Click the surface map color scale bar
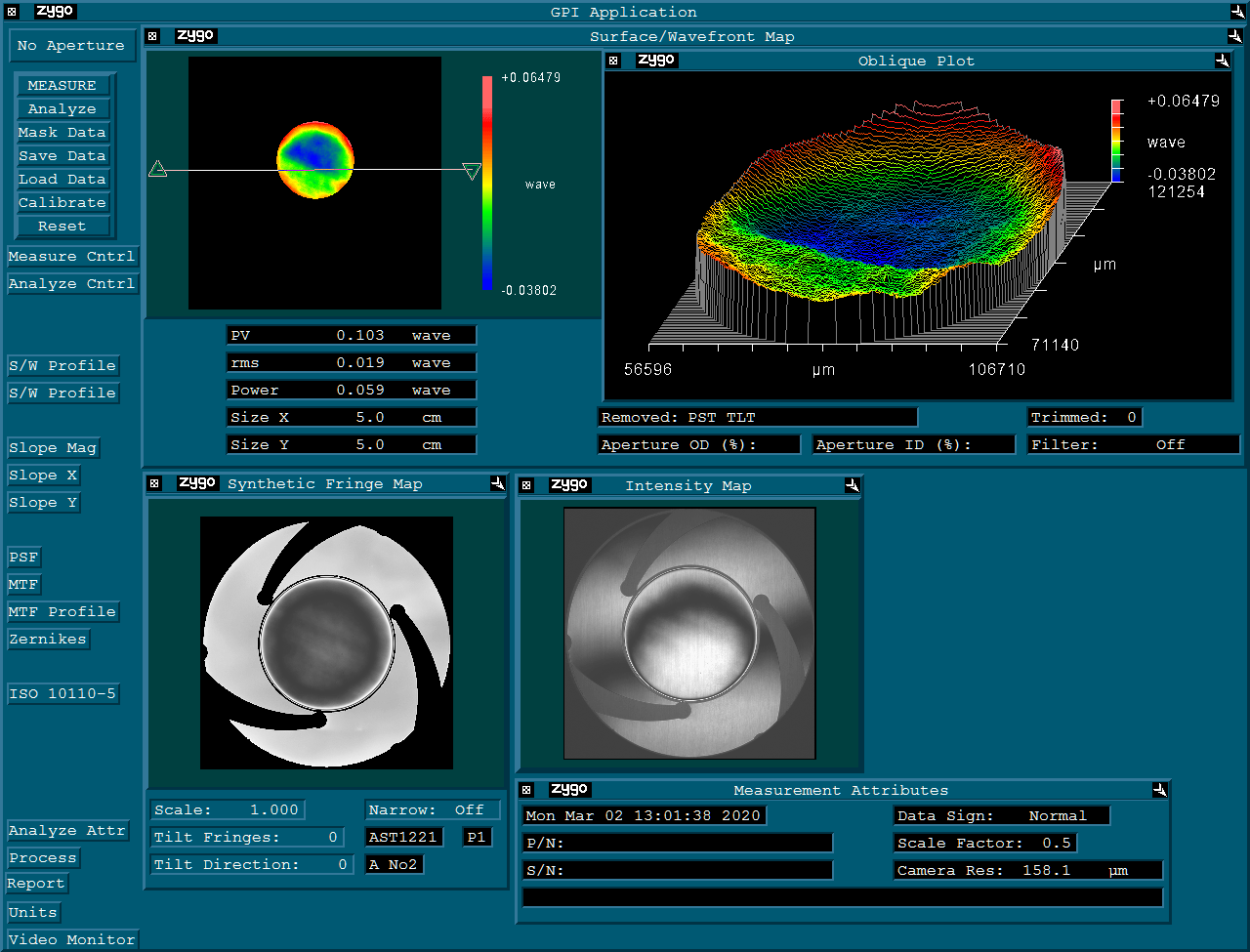The height and width of the screenshot is (952, 1250). tap(486, 184)
